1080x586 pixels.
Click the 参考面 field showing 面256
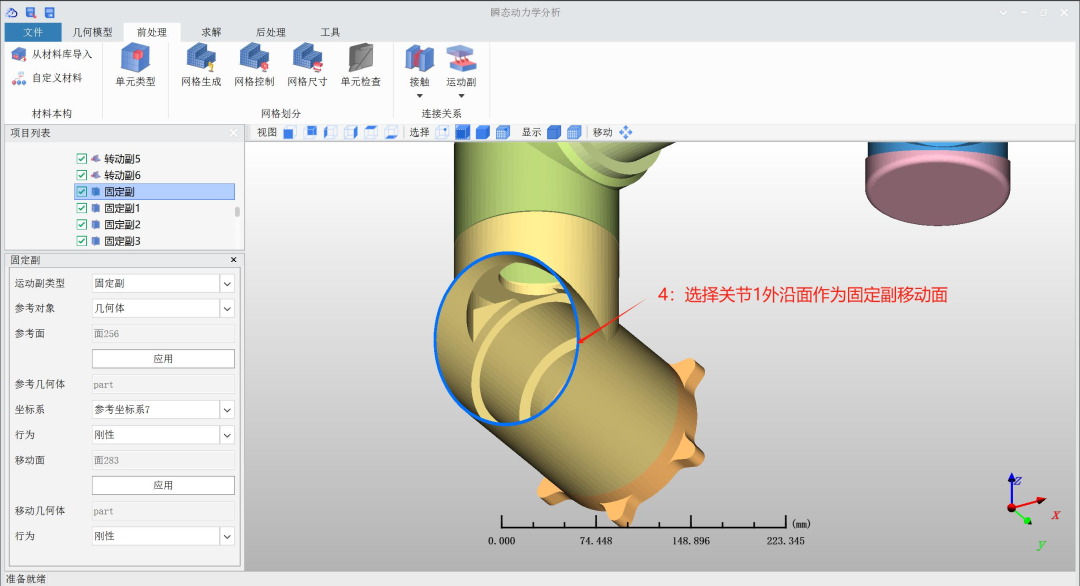pos(163,333)
